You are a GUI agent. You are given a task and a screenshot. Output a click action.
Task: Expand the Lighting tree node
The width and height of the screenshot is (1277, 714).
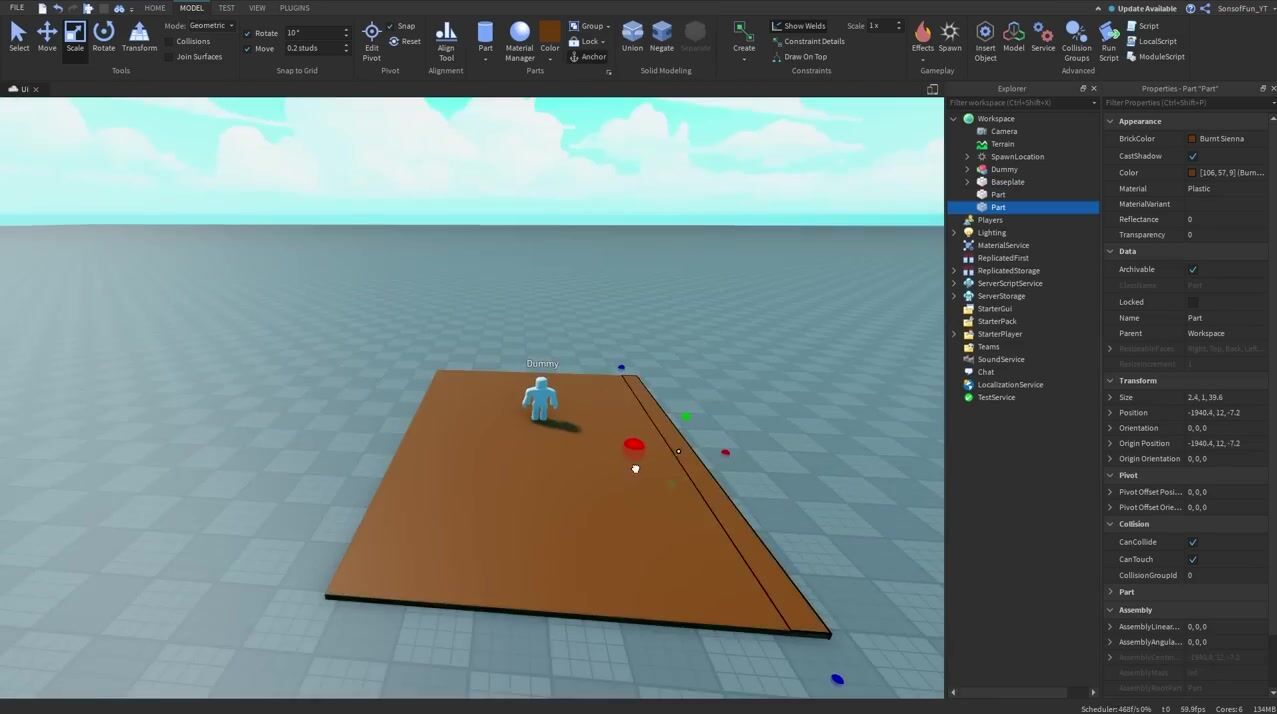pyautogui.click(x=954, y=233)
